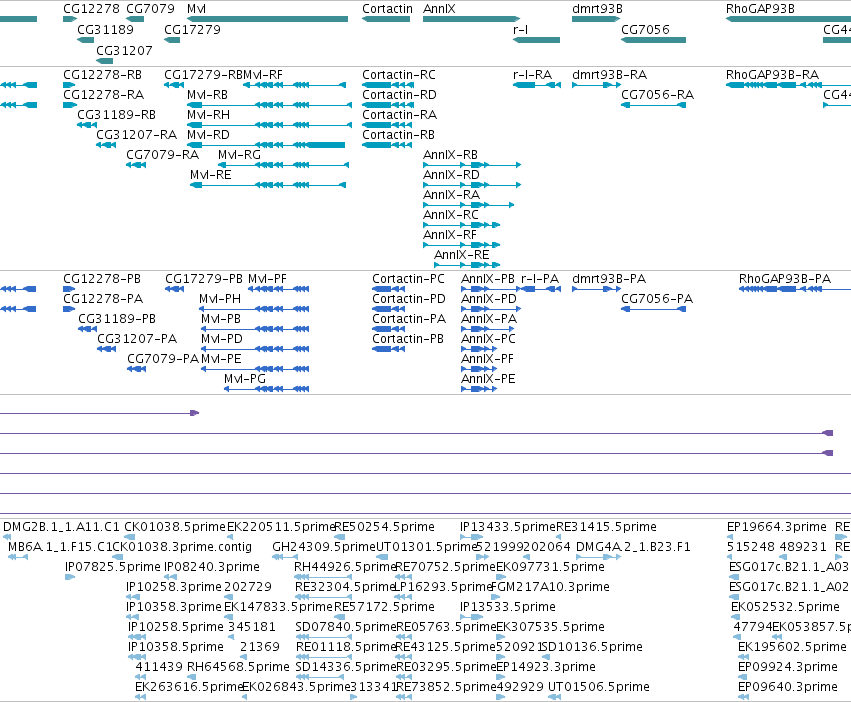This screenshot has width=851, height=702.
Task: Select the CG17279 gene bar
Action: pos(172,40)
